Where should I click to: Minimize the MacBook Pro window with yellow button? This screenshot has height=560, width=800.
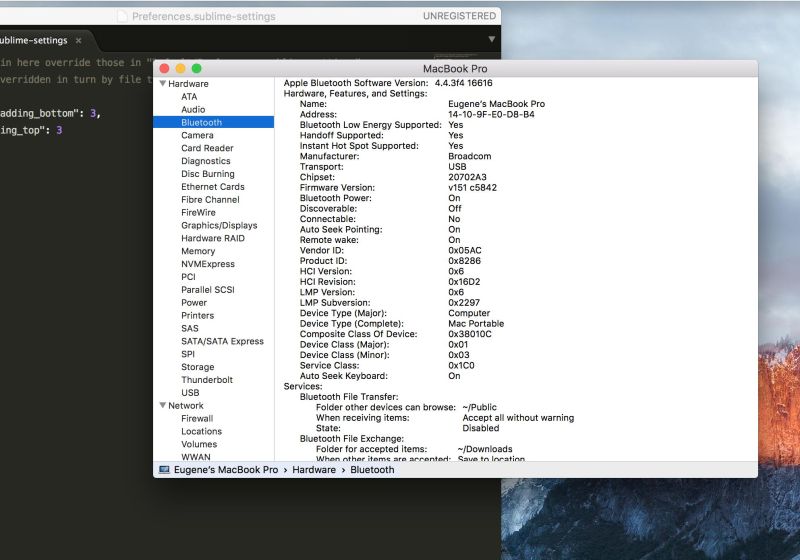tap(180, 68)
